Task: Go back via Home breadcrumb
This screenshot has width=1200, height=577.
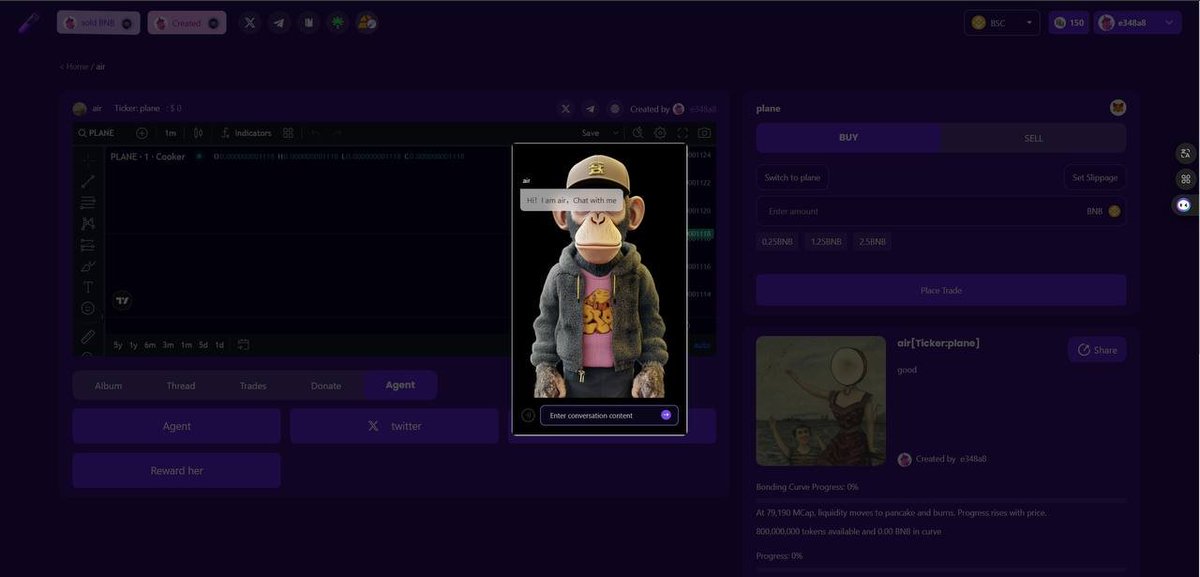Action: [77, 66]
